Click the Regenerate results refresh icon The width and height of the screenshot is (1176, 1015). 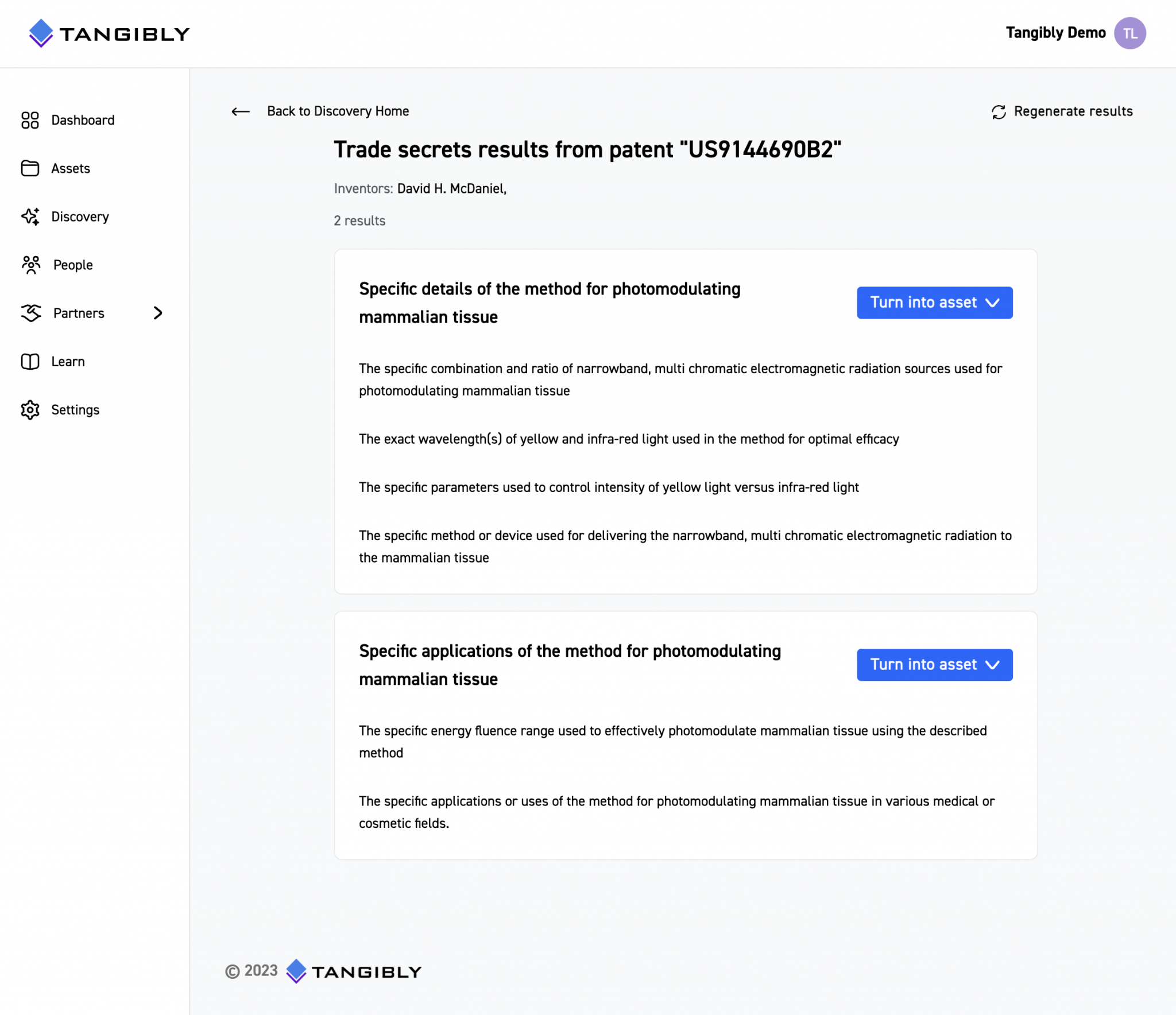tap(999, 111)
